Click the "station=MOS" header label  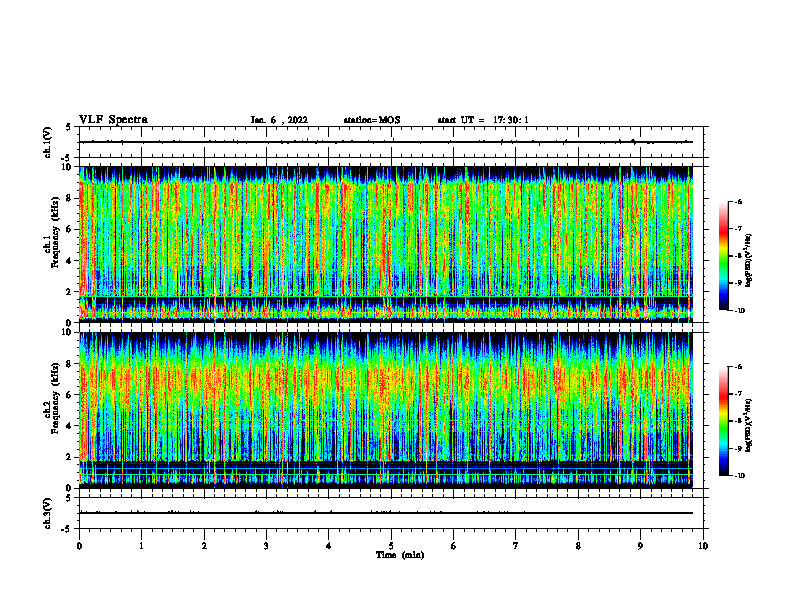coord(372,120)
